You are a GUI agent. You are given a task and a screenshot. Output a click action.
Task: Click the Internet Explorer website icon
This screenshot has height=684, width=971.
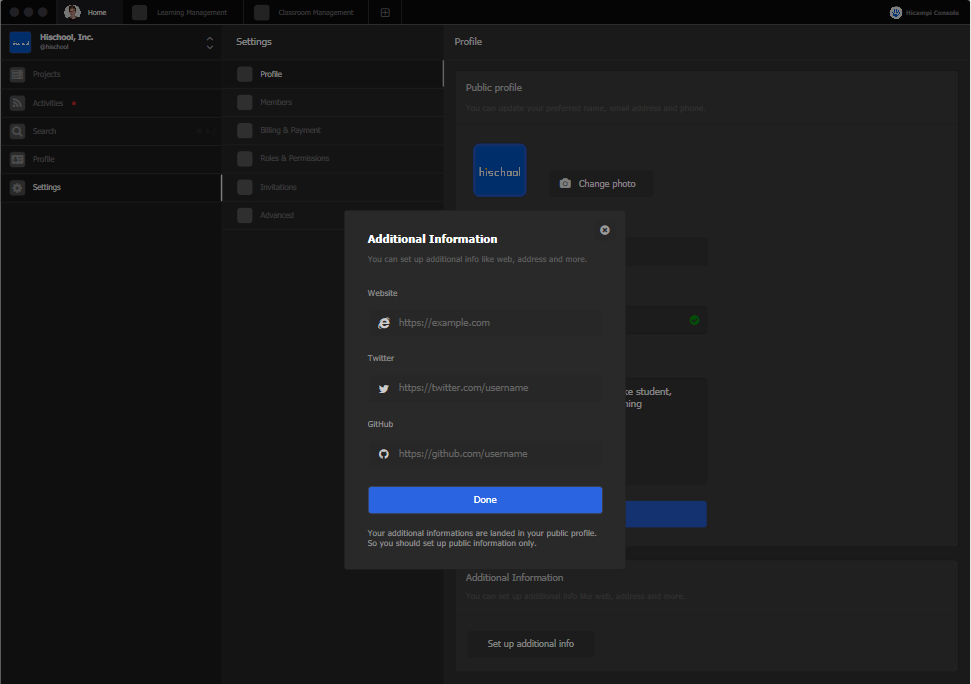tap(383, 323)
